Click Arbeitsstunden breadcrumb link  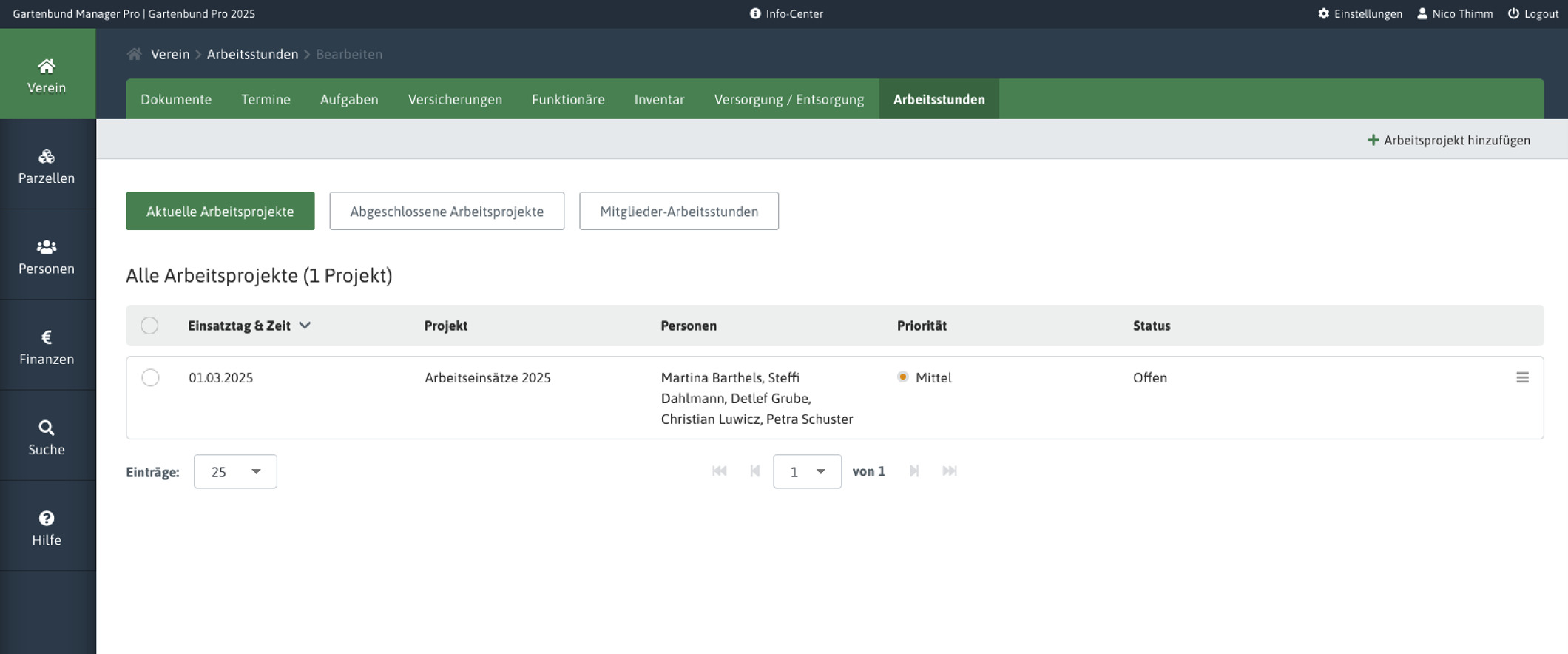pos(252,54)
